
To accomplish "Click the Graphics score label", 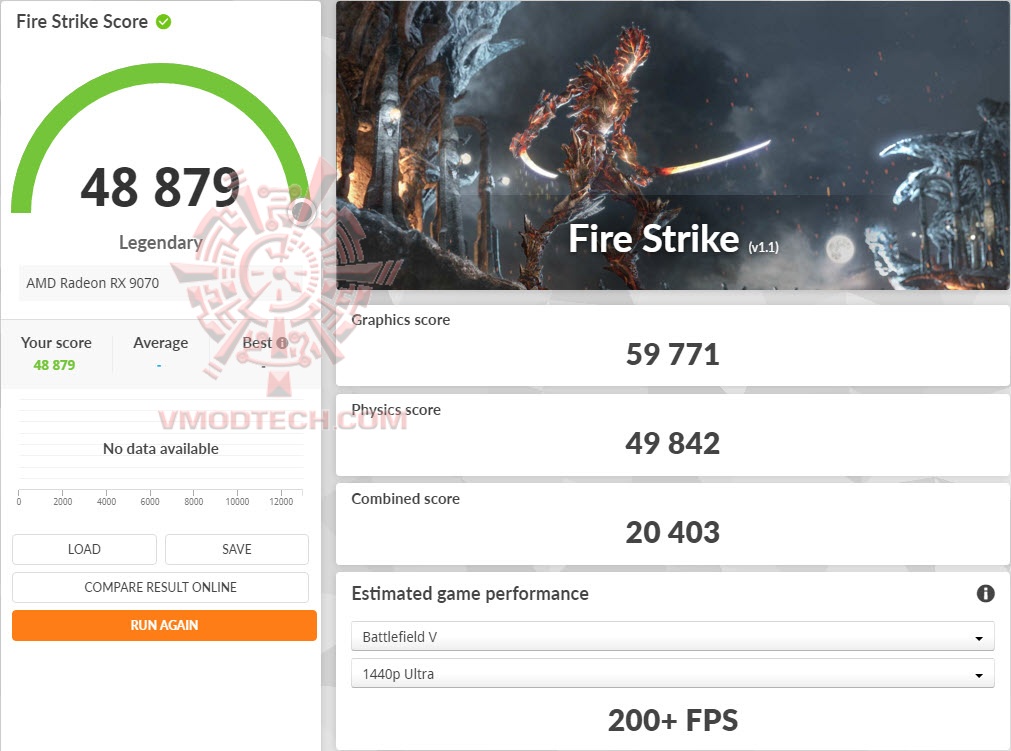I will click(x=400, y=320).
